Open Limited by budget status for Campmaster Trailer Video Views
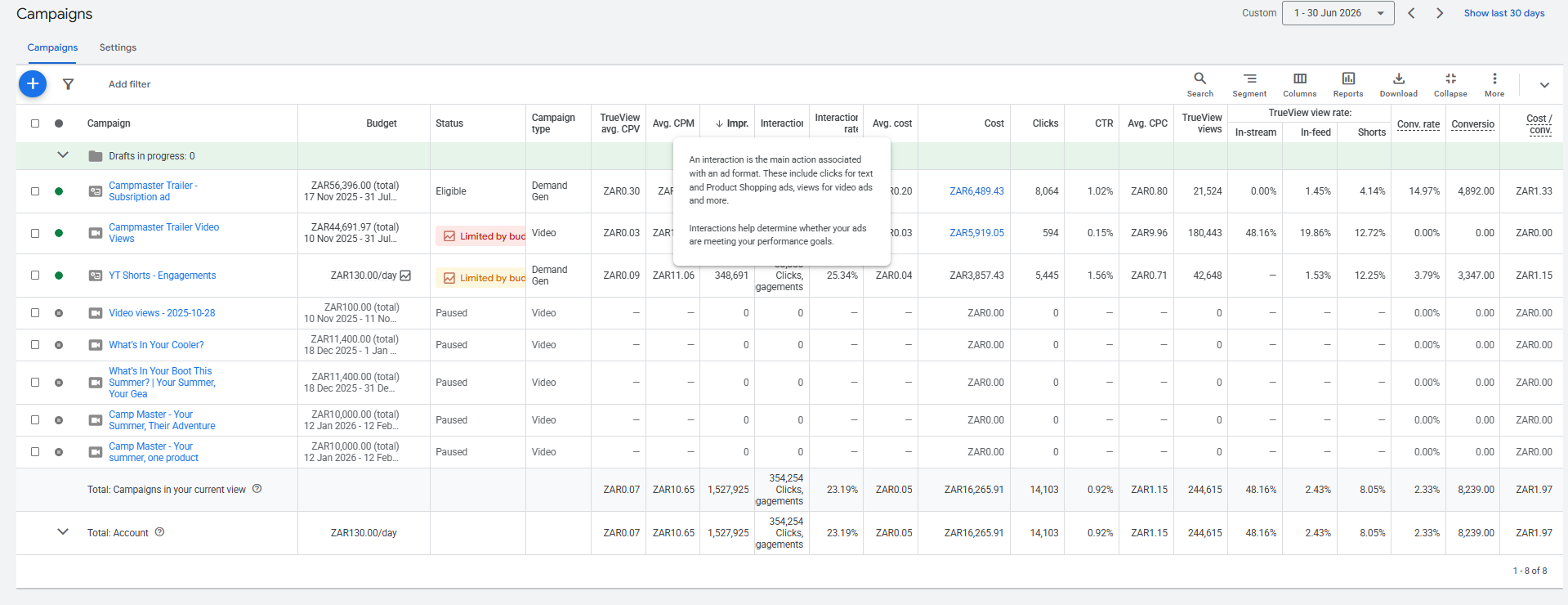The height and width of the screenshot is (605, 1568). point(480,236)
